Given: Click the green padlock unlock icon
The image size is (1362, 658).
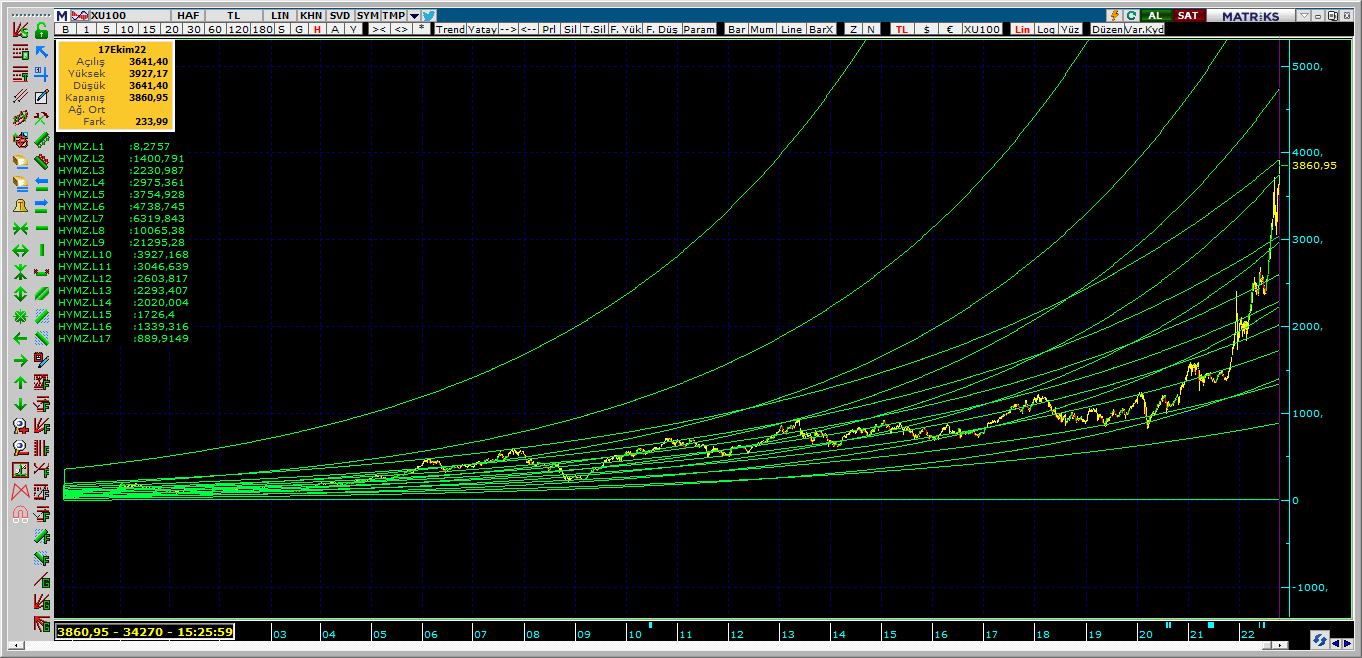Looking at the screenshot, I should click(41, 31).
